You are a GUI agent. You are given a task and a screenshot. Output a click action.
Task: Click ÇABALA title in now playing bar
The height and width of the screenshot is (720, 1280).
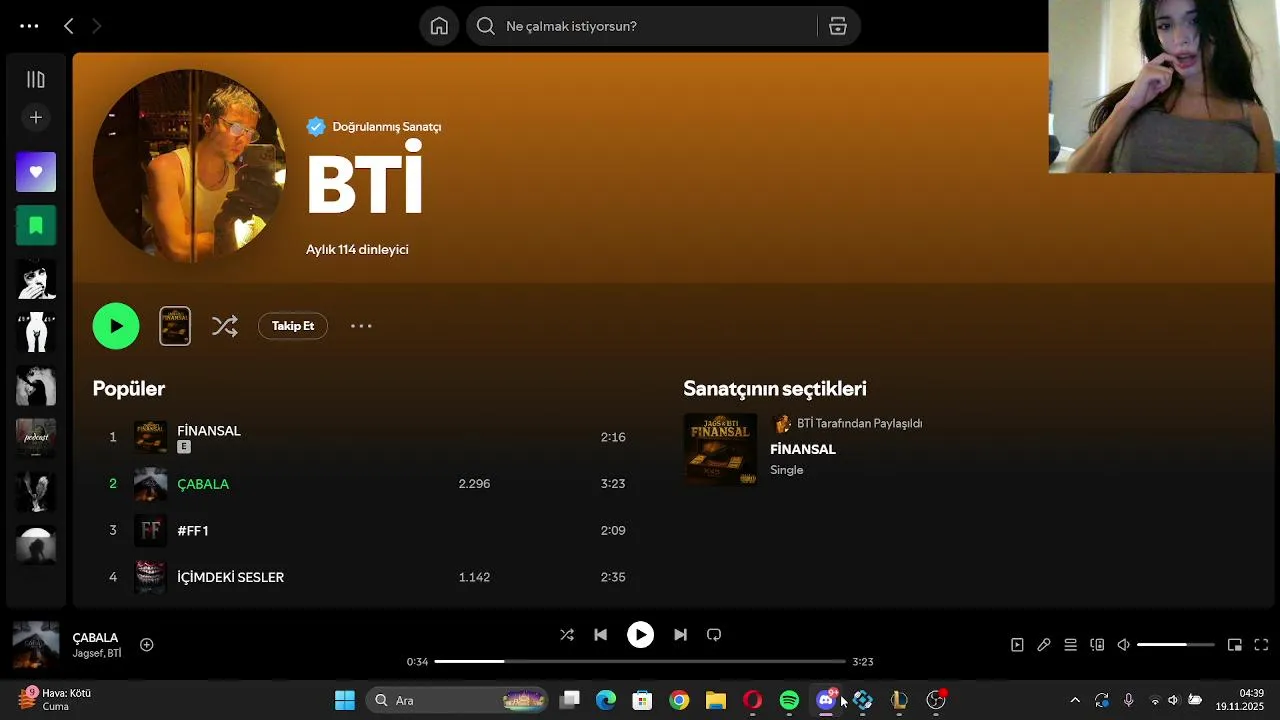(95, 638)
